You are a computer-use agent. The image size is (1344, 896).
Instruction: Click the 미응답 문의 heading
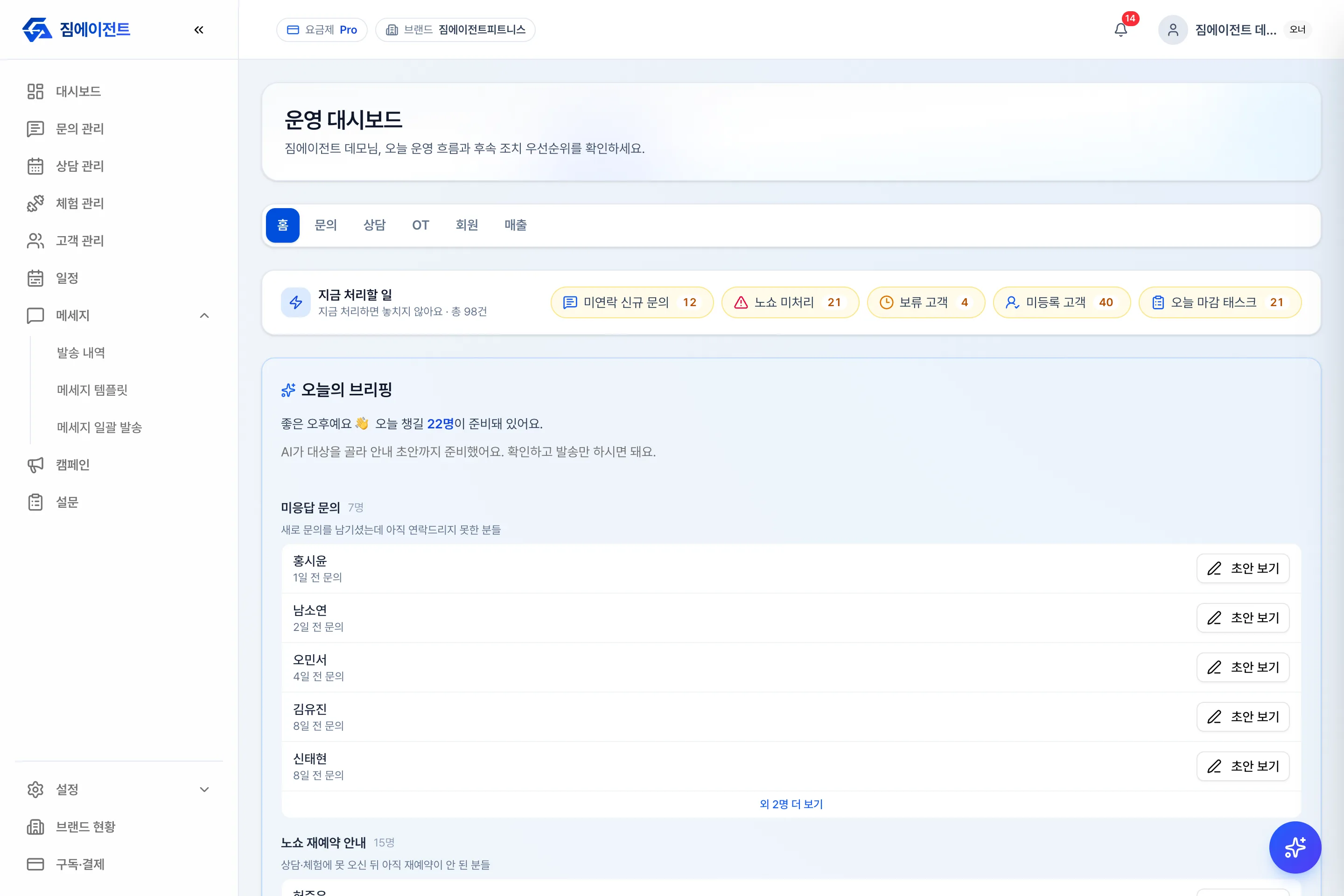[x=310, y=507]
